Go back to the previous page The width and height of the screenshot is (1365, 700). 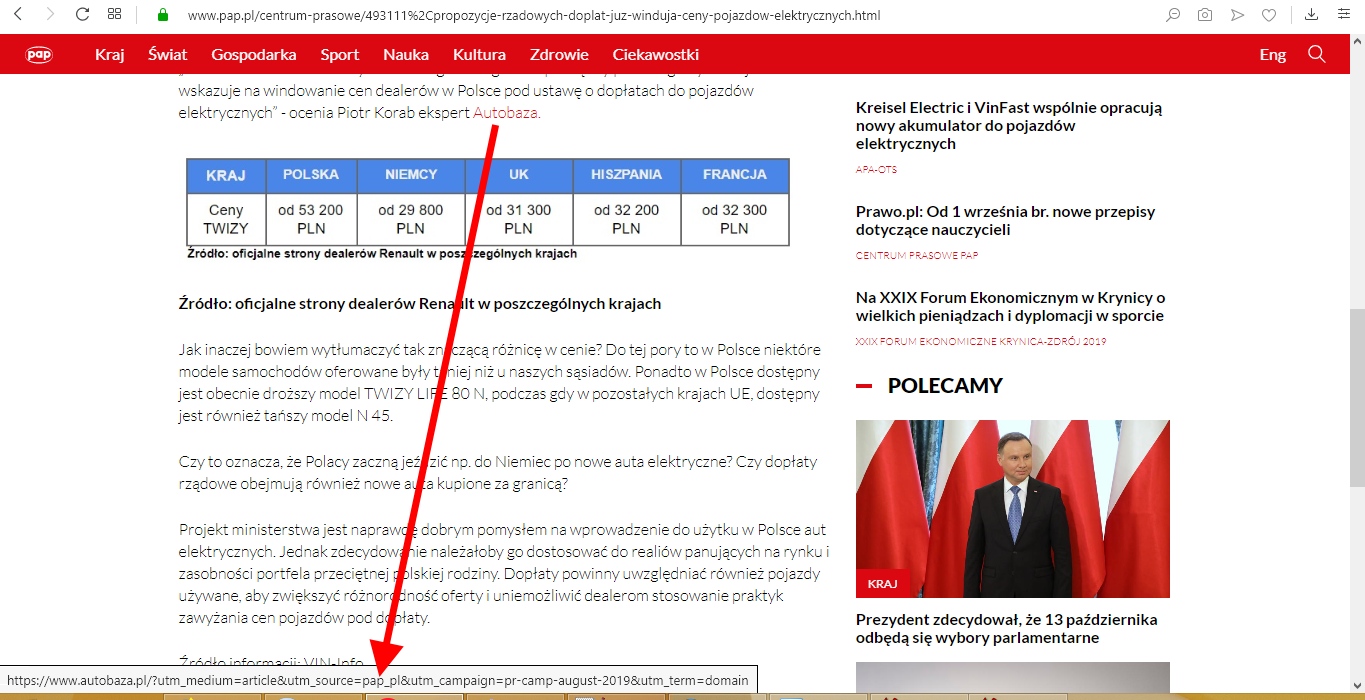point(17,15)
